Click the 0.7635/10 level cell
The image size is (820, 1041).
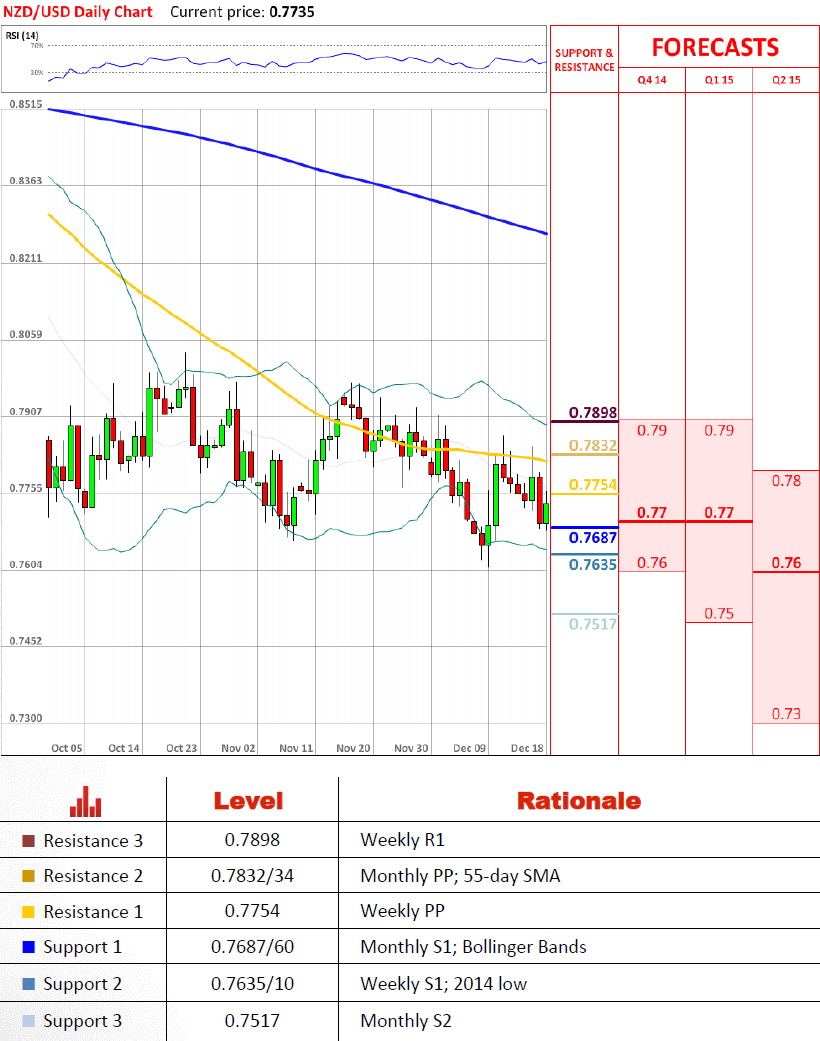252,984
